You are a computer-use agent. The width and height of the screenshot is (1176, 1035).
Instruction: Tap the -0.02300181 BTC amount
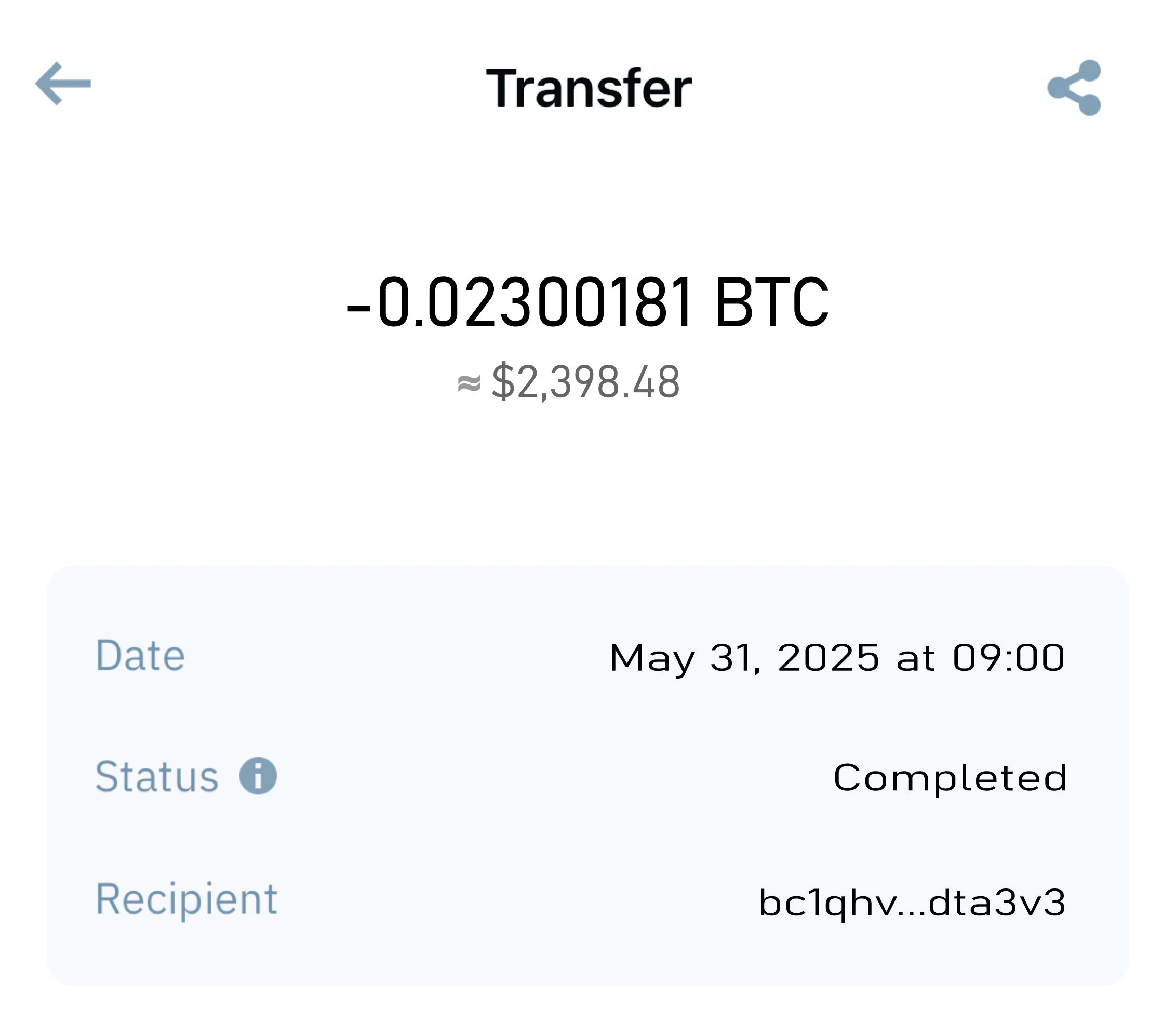pyautogui.click(x=587, y=302)
